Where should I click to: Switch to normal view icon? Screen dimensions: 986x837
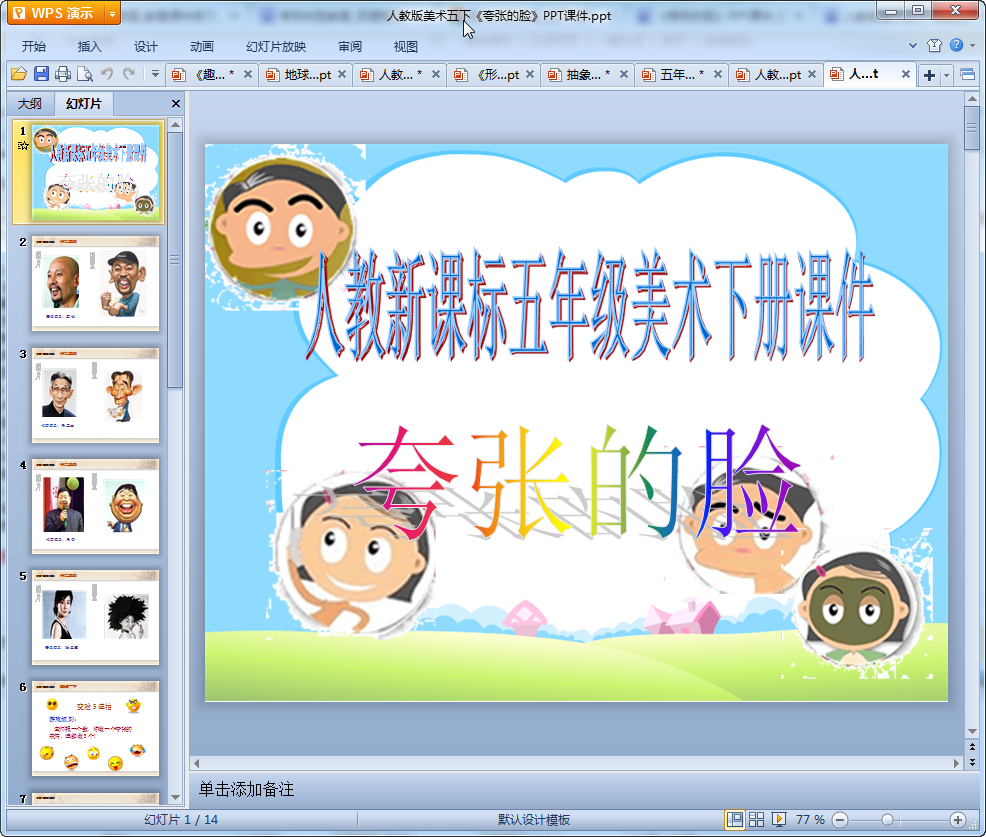(x=734, y=819)
